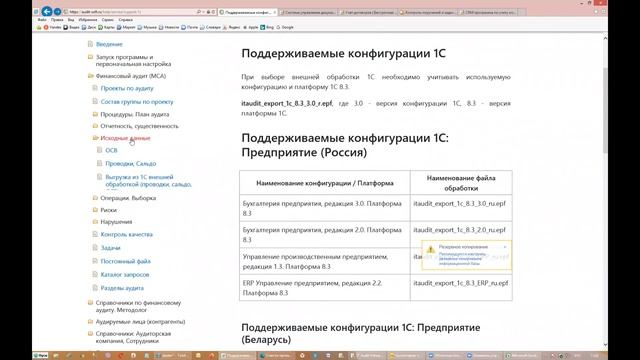
Task: Click cell Управление производственным предприятием, редакция 1.3
Action: click(325, 261)
